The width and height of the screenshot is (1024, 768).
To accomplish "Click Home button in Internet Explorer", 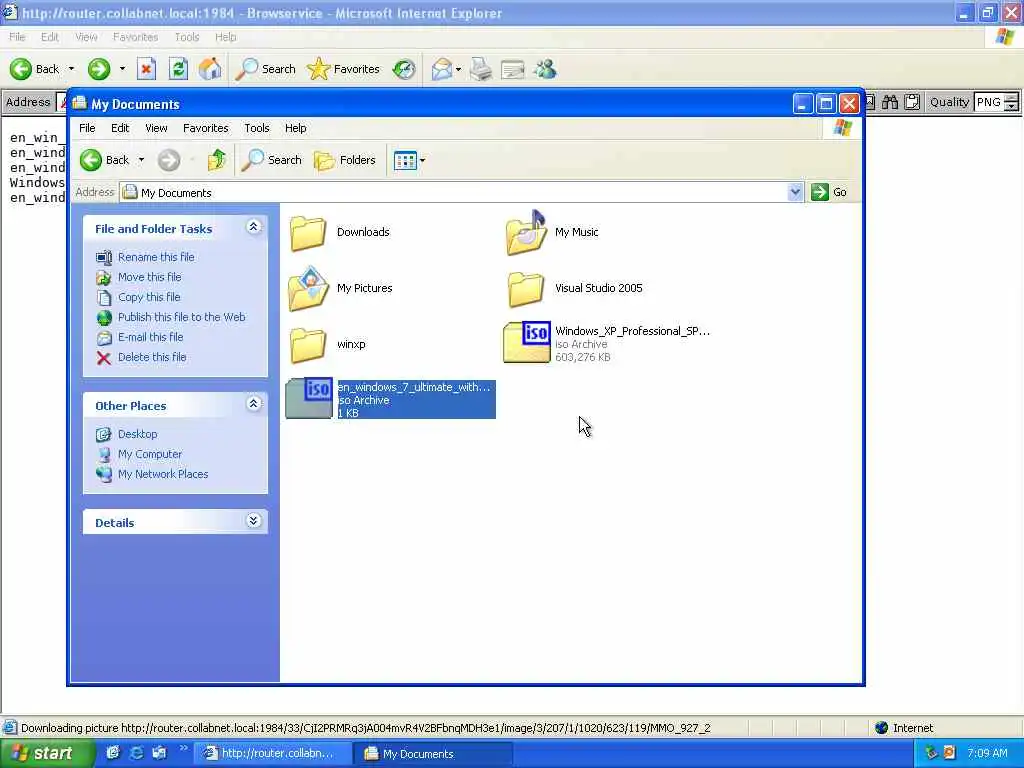I will [x=210, y=69].
